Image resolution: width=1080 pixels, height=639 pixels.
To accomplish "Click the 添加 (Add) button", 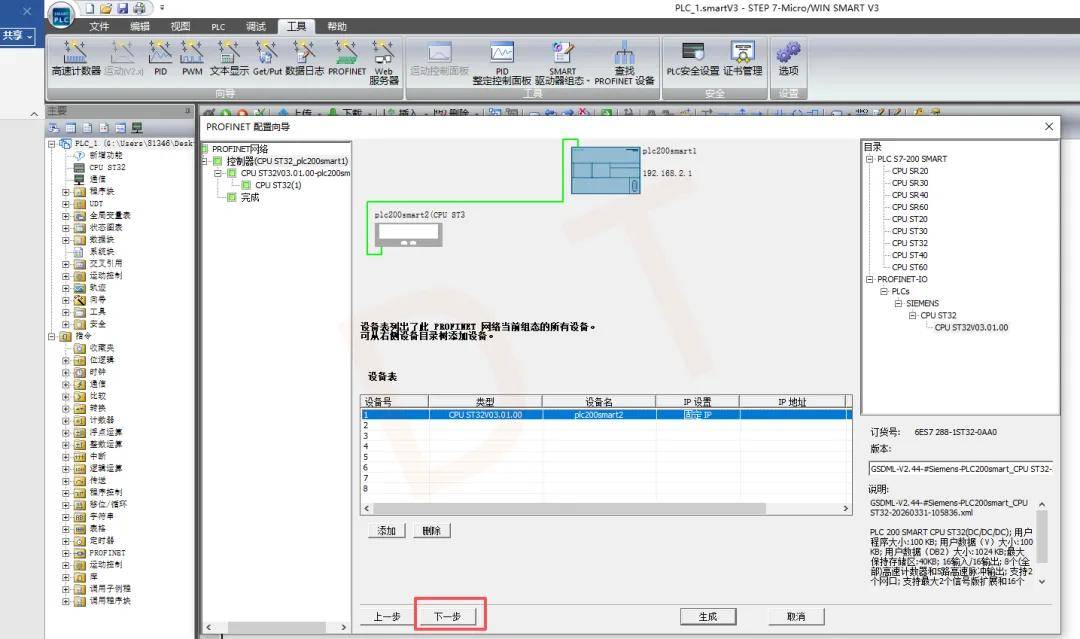I will click(386, 530).
